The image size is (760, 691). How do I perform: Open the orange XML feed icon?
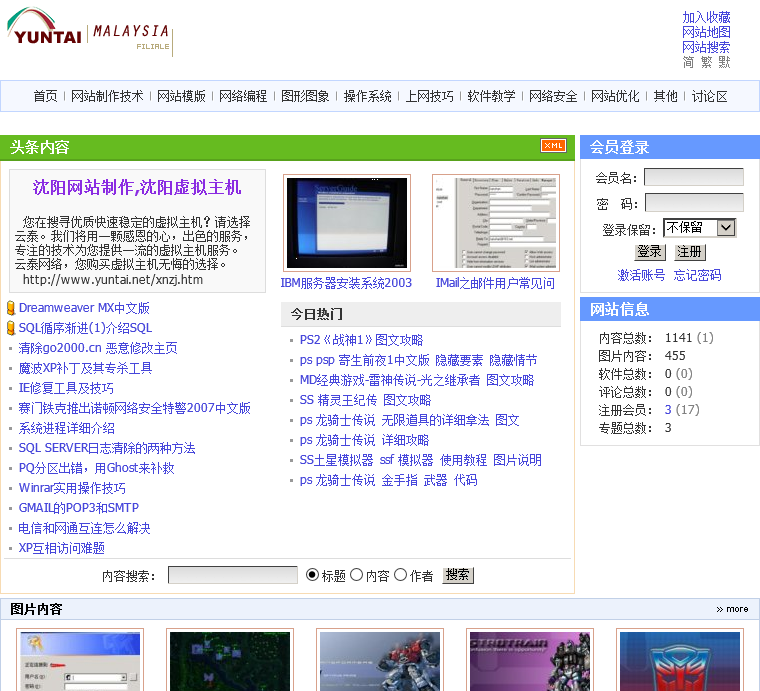coord(553,145)
